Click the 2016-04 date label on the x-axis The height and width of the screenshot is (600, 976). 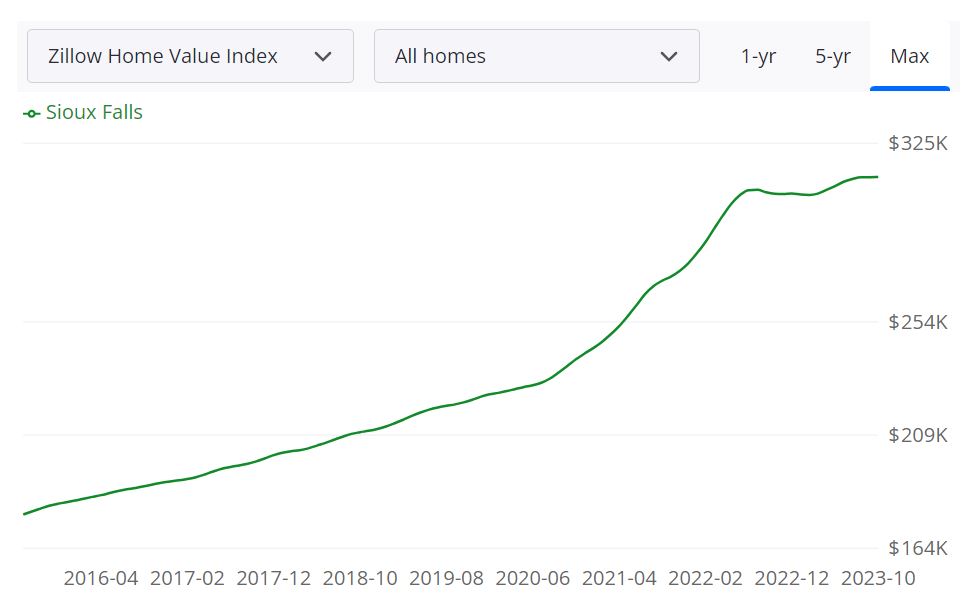point(101,578)
